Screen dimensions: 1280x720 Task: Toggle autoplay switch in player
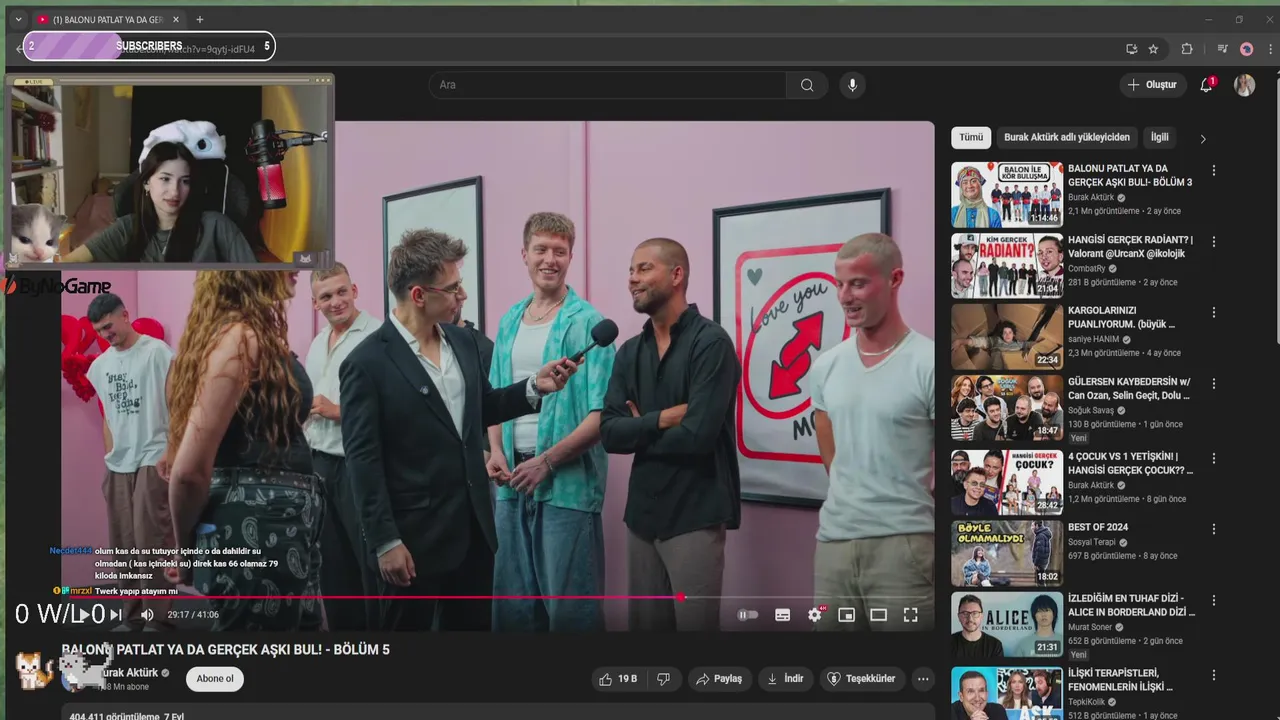[748, 615]
